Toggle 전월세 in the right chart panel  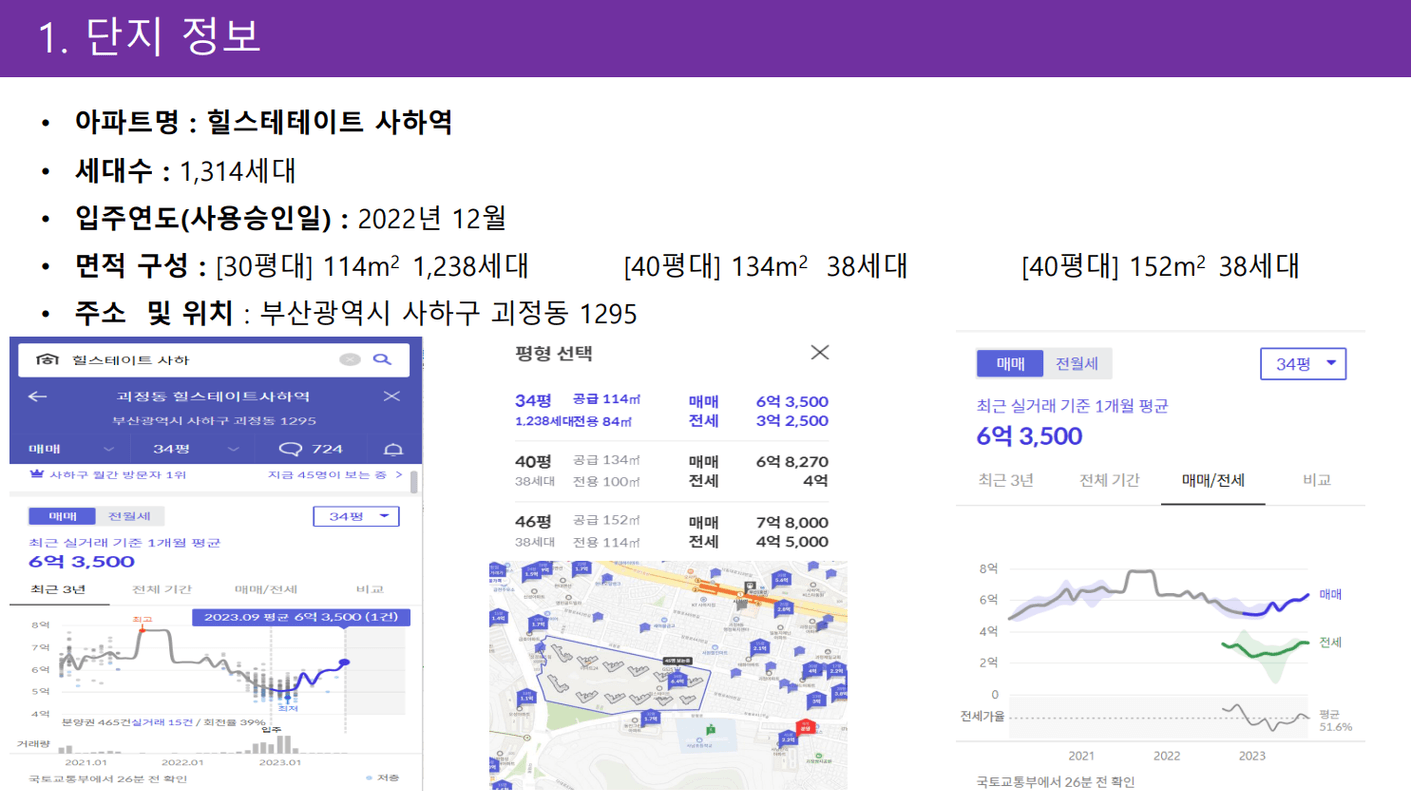pos(1077,364)
